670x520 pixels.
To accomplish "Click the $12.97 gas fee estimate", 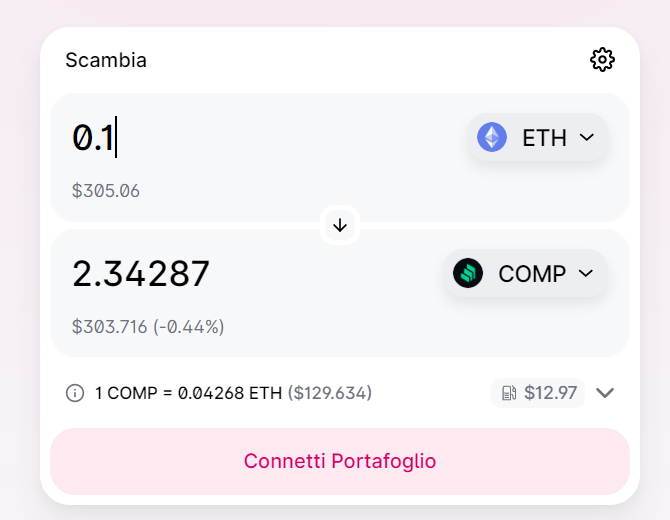I will (x=550, y=393).
